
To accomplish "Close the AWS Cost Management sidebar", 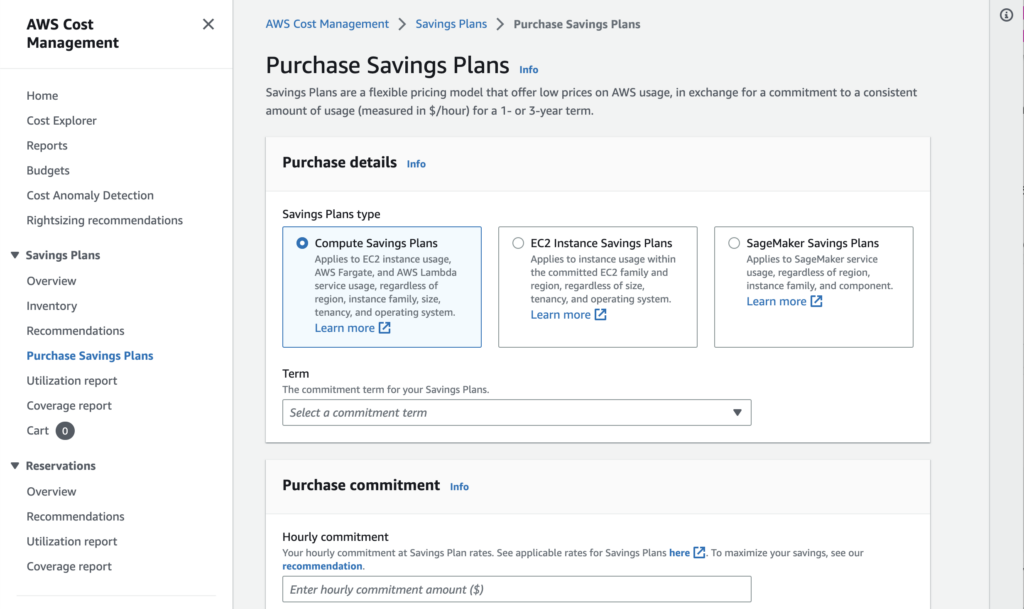I will 208,24.
